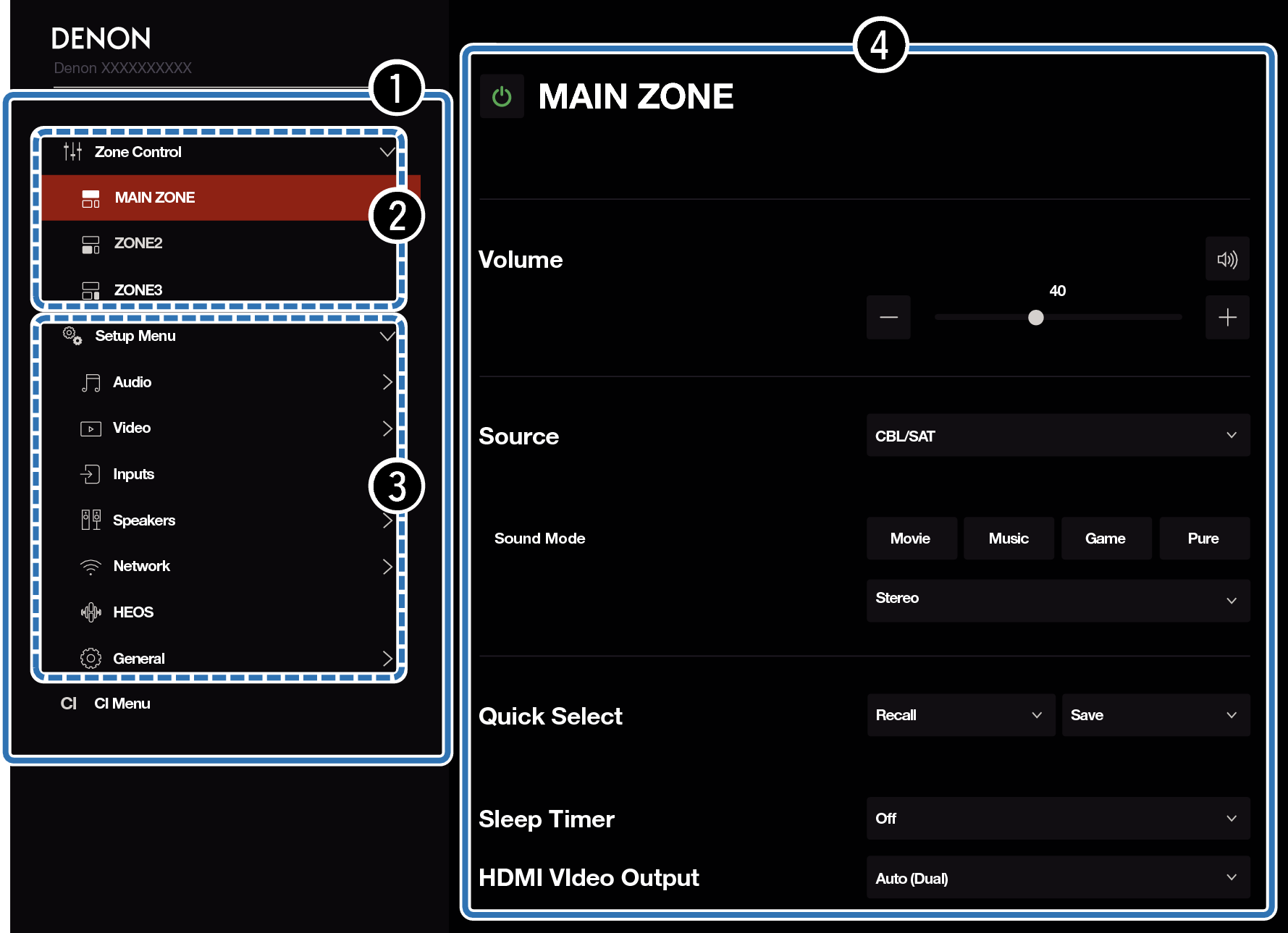The width and height of the screenshot is (1288, 933).
Task: Click the volume slider handle
Action: [1036, 318]
